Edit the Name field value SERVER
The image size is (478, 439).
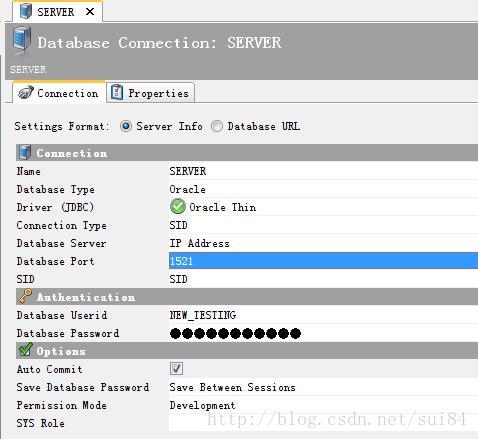pos(323,171)
